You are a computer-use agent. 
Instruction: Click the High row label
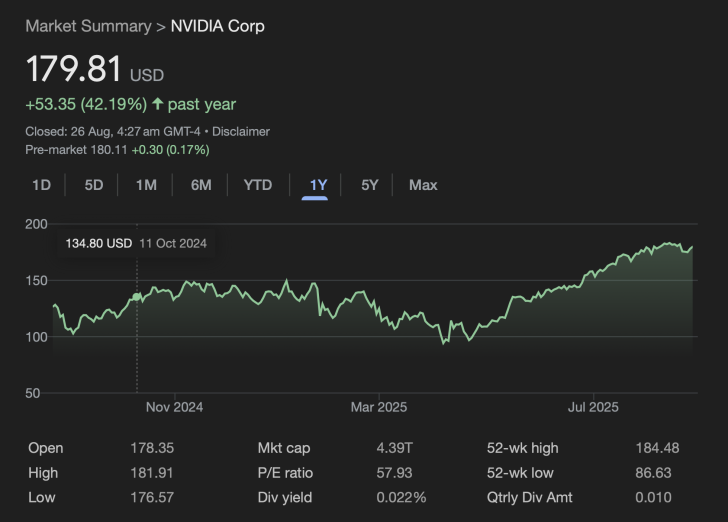click(43, 473)
